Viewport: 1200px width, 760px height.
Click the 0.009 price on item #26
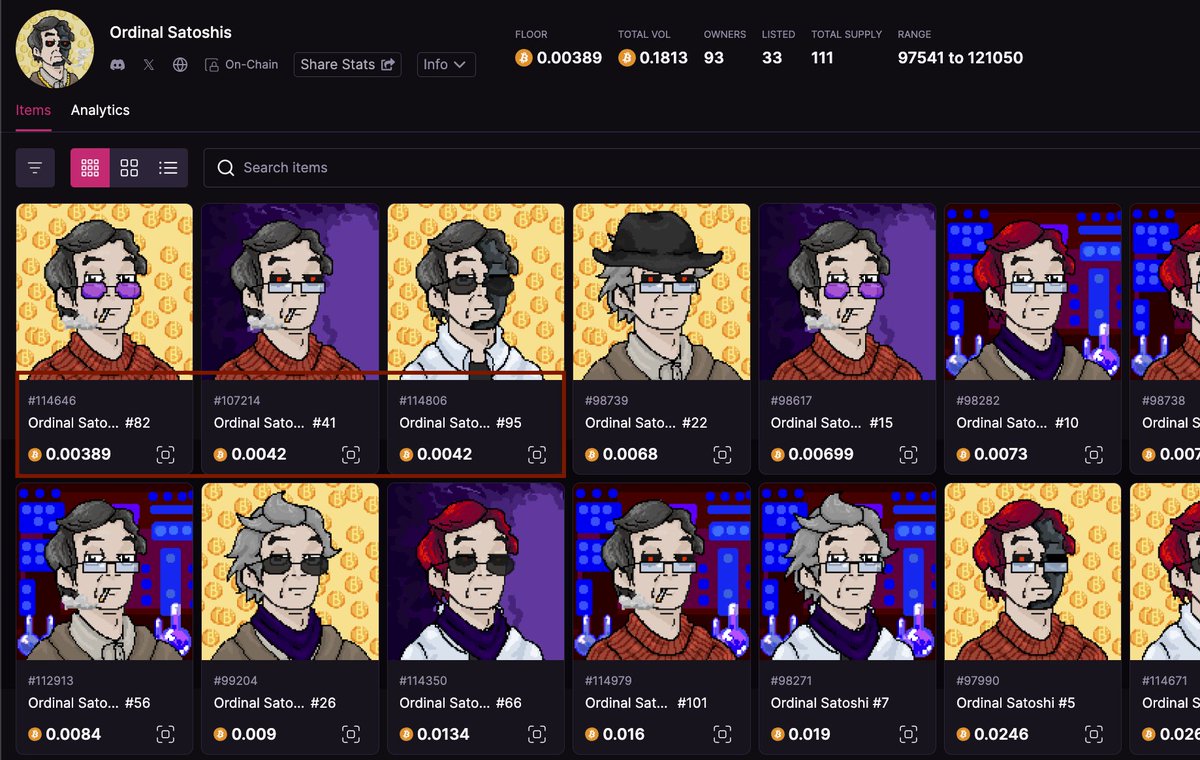254,735
